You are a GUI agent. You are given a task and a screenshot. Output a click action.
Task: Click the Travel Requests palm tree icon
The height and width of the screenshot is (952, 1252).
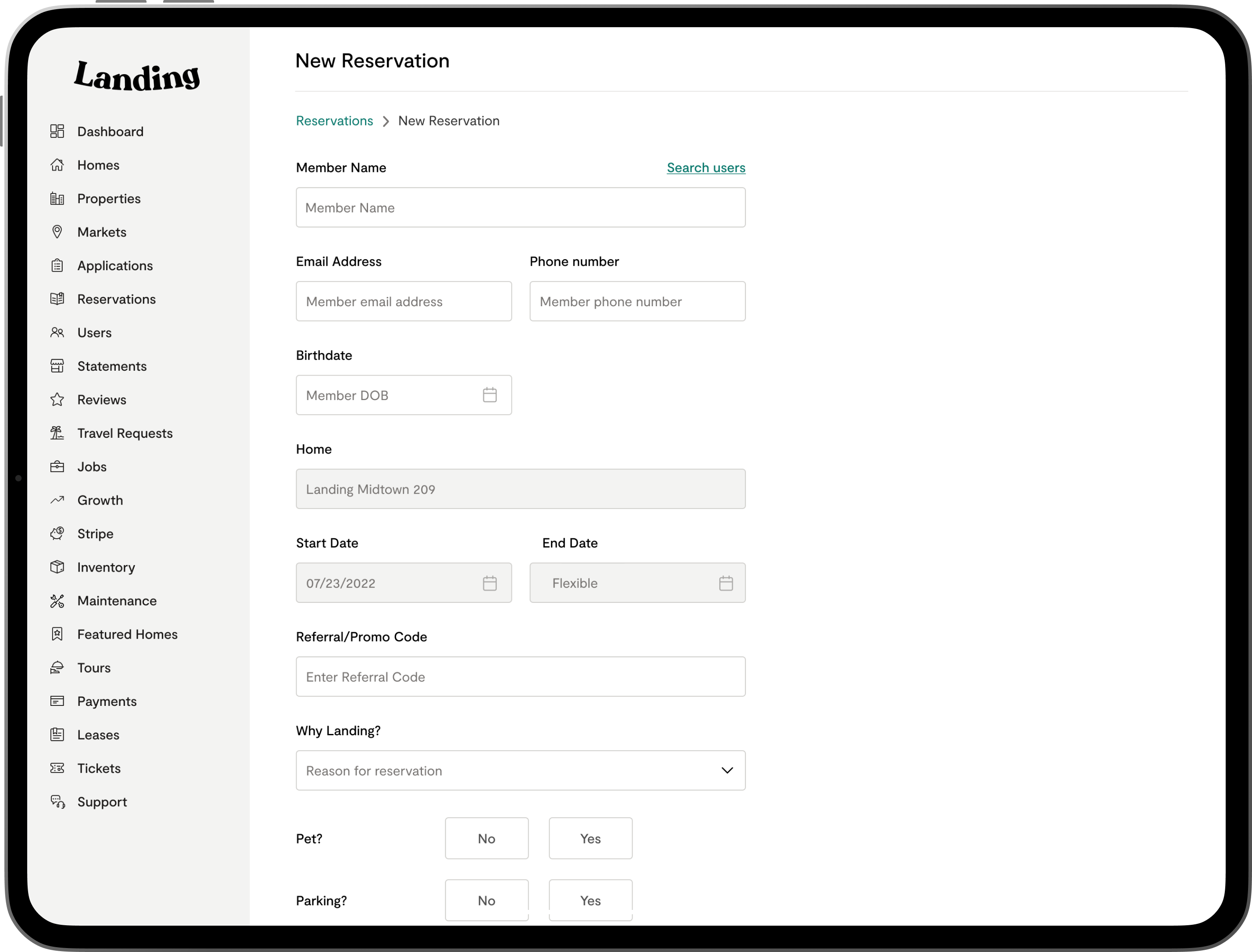click(x=57, y=433)
